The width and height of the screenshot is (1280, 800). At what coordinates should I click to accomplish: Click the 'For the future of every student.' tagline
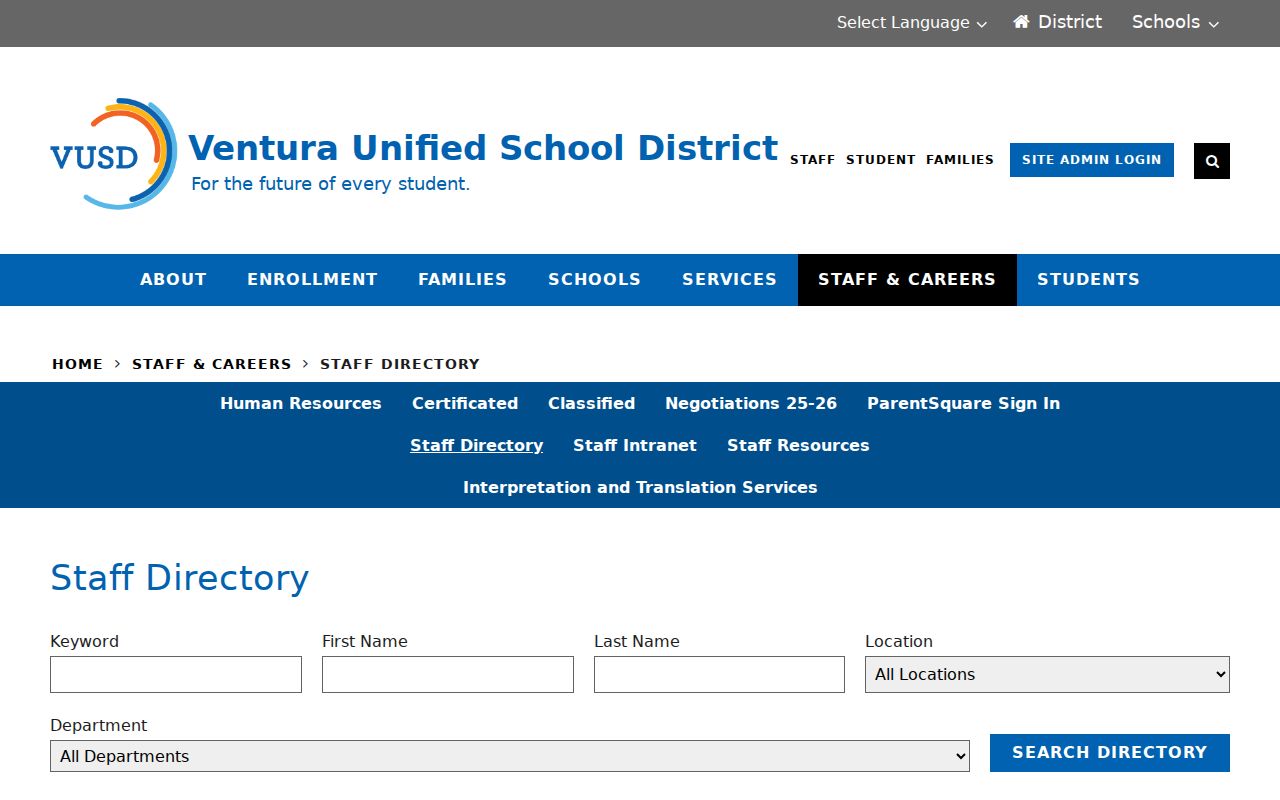click(x=330, y=184)
